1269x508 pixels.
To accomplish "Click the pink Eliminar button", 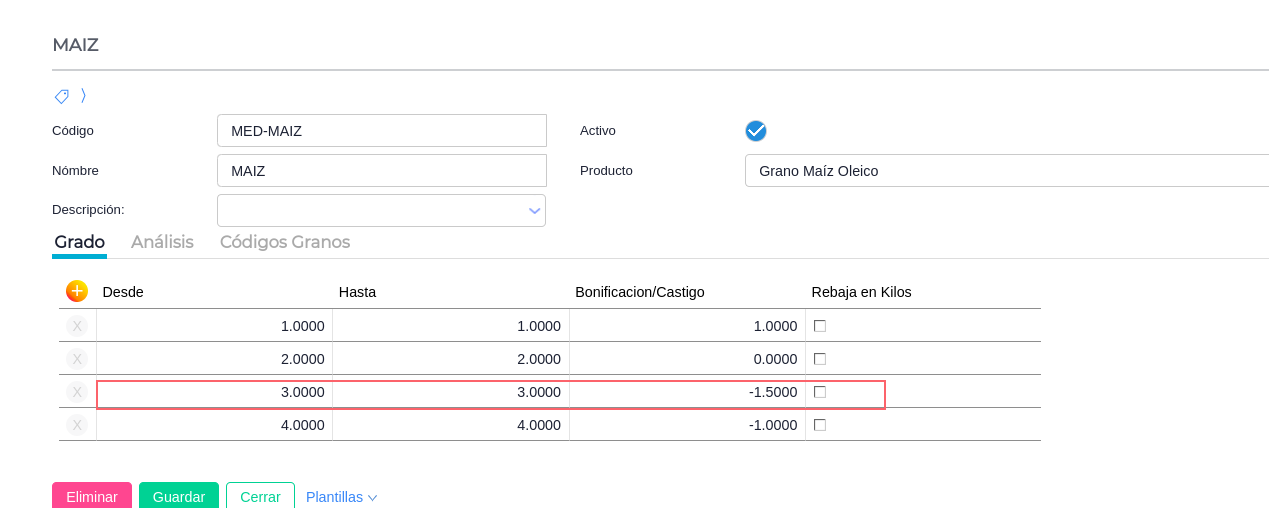I will [92, 496].
